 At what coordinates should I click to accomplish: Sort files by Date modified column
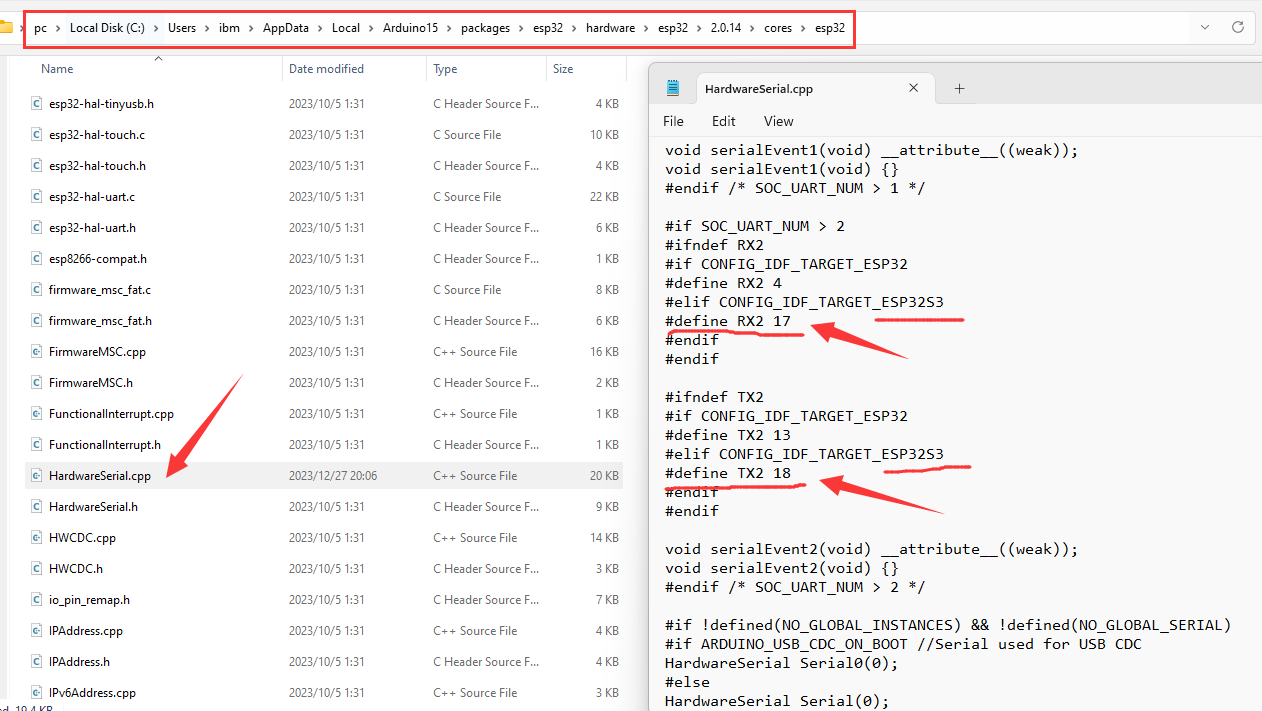pos(326,69)
